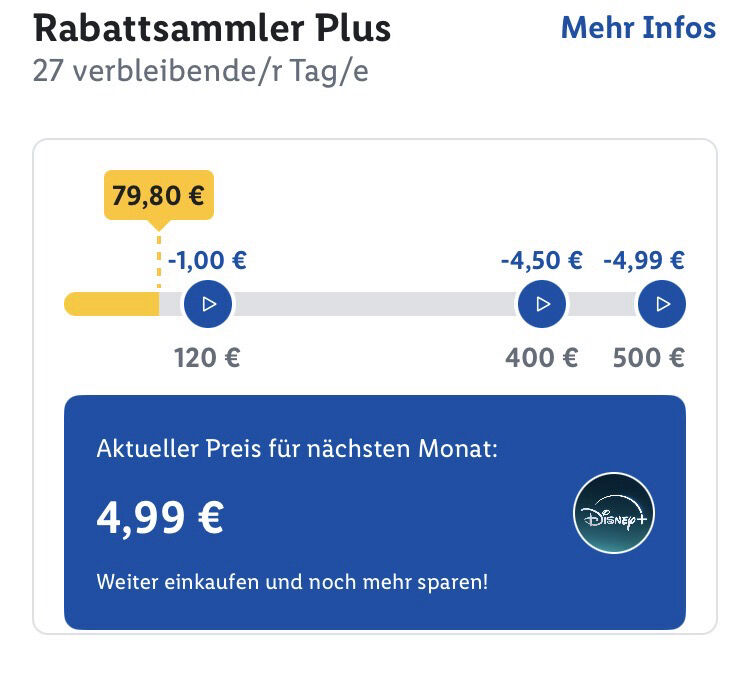Open the Mehr Infos link

(x=638, y=28)
